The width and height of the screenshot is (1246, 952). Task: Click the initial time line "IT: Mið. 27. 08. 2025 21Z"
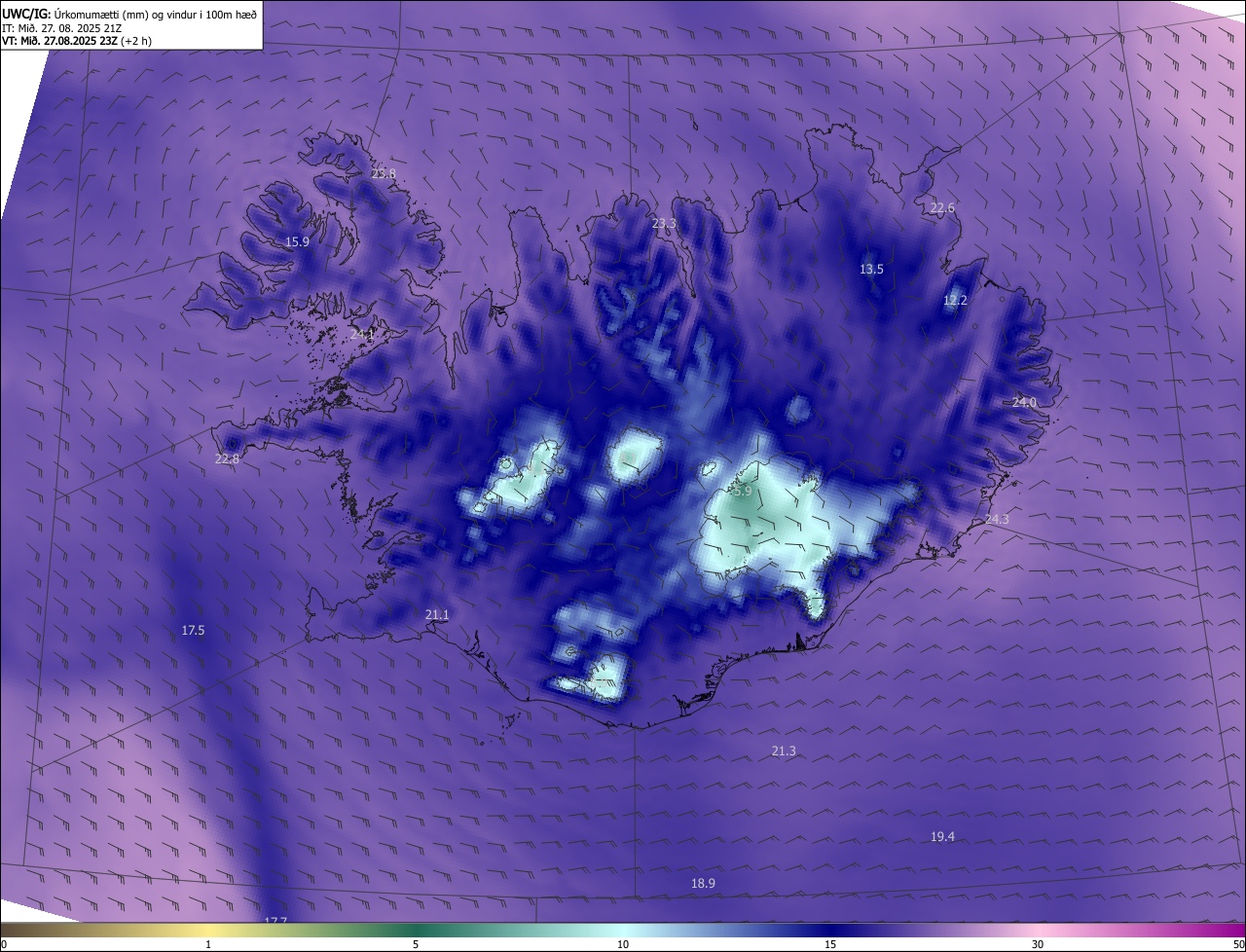61,28
